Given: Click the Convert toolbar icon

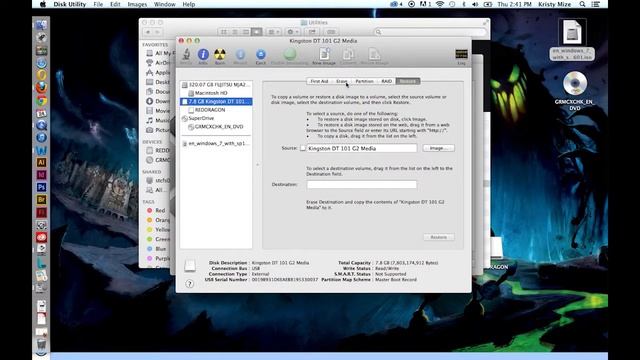Looking at the screenshot, I should tap(348, 54).
